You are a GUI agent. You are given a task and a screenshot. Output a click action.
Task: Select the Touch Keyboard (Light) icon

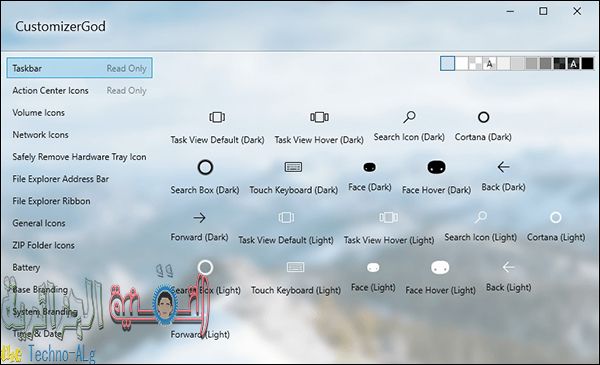point(295,267)
